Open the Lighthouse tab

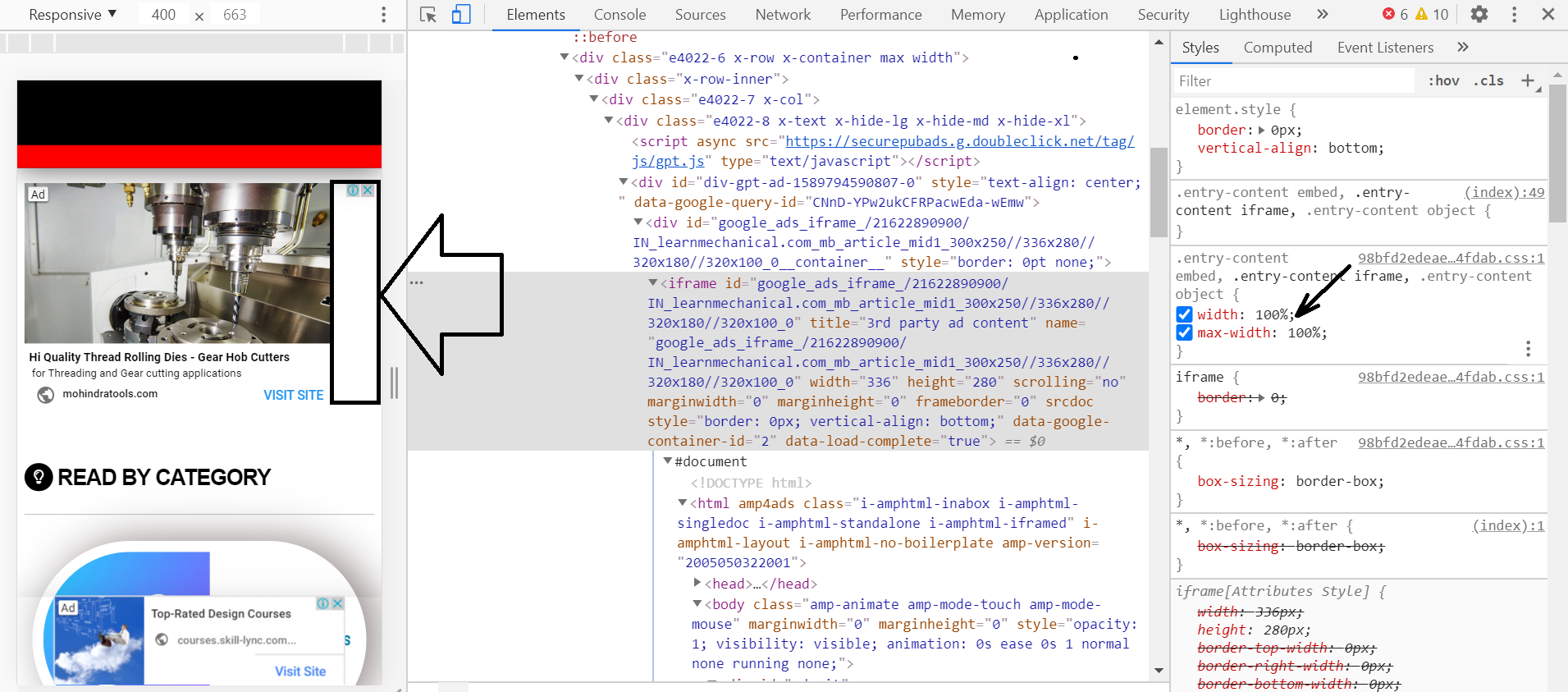click(1255, 15)
